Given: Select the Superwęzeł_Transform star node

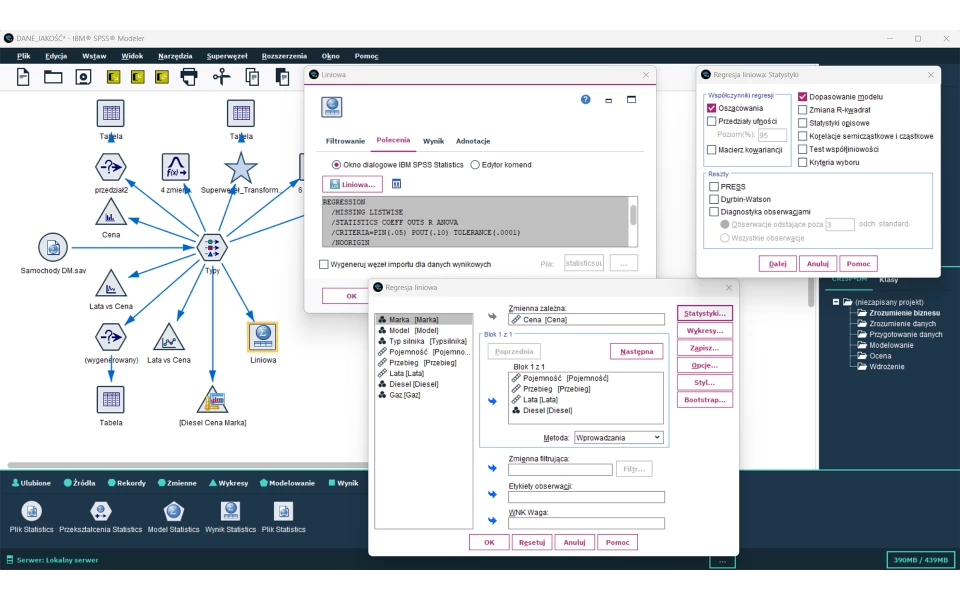Looking at the screenshot, I should 240,167.
